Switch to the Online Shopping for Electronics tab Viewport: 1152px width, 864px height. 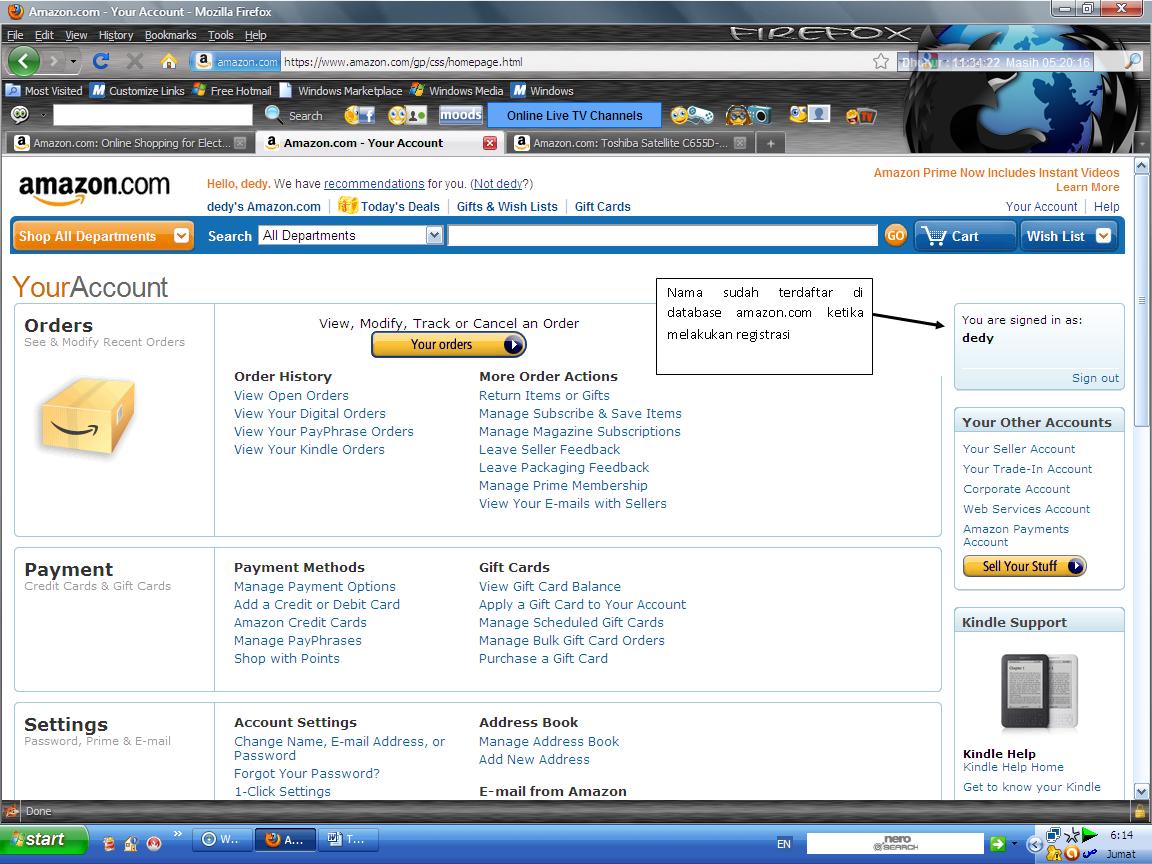pos(131,143)
